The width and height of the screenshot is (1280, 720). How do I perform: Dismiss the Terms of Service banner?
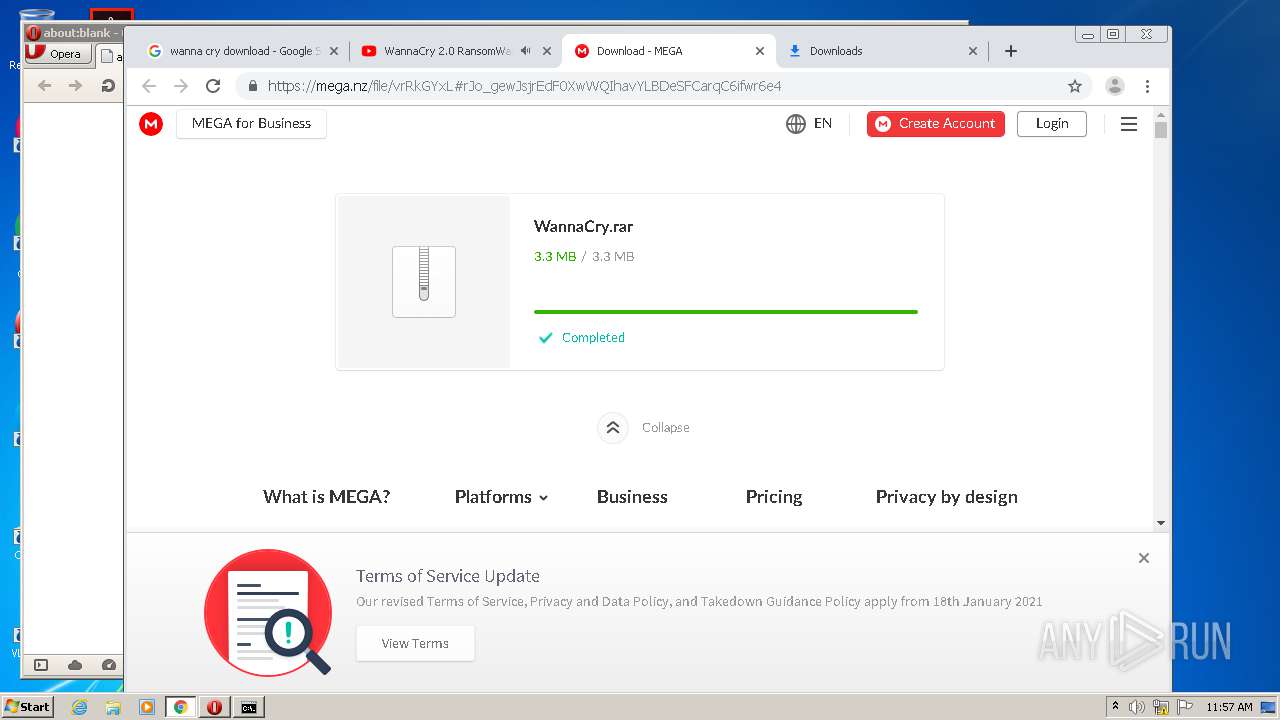[1144, 558]
